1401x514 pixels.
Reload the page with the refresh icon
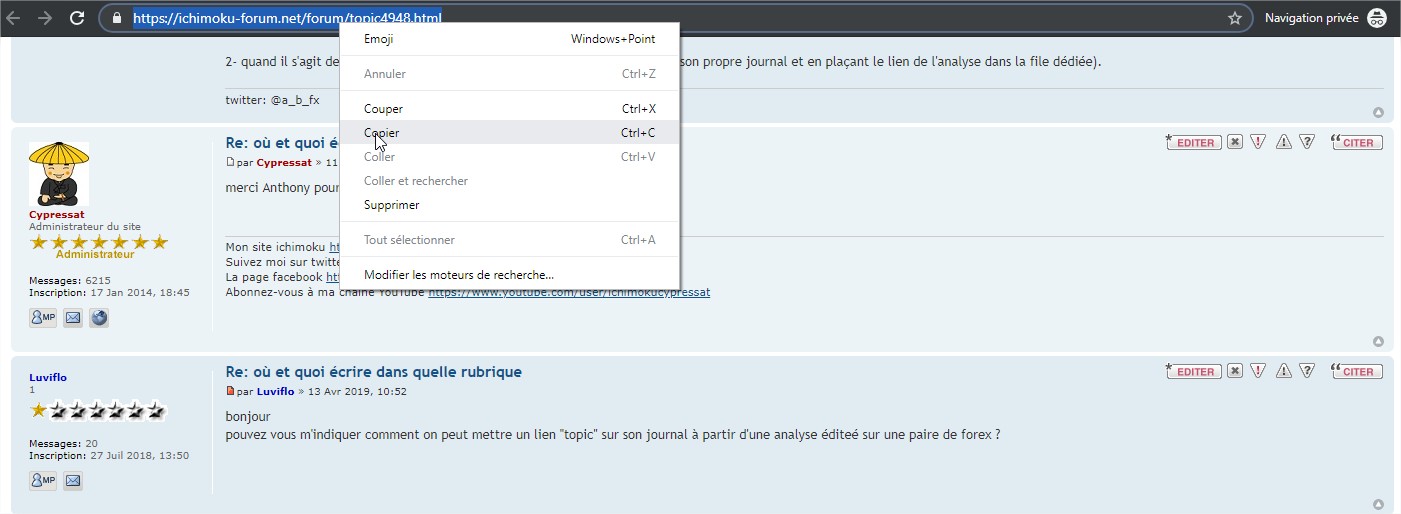tap(77, 18)
